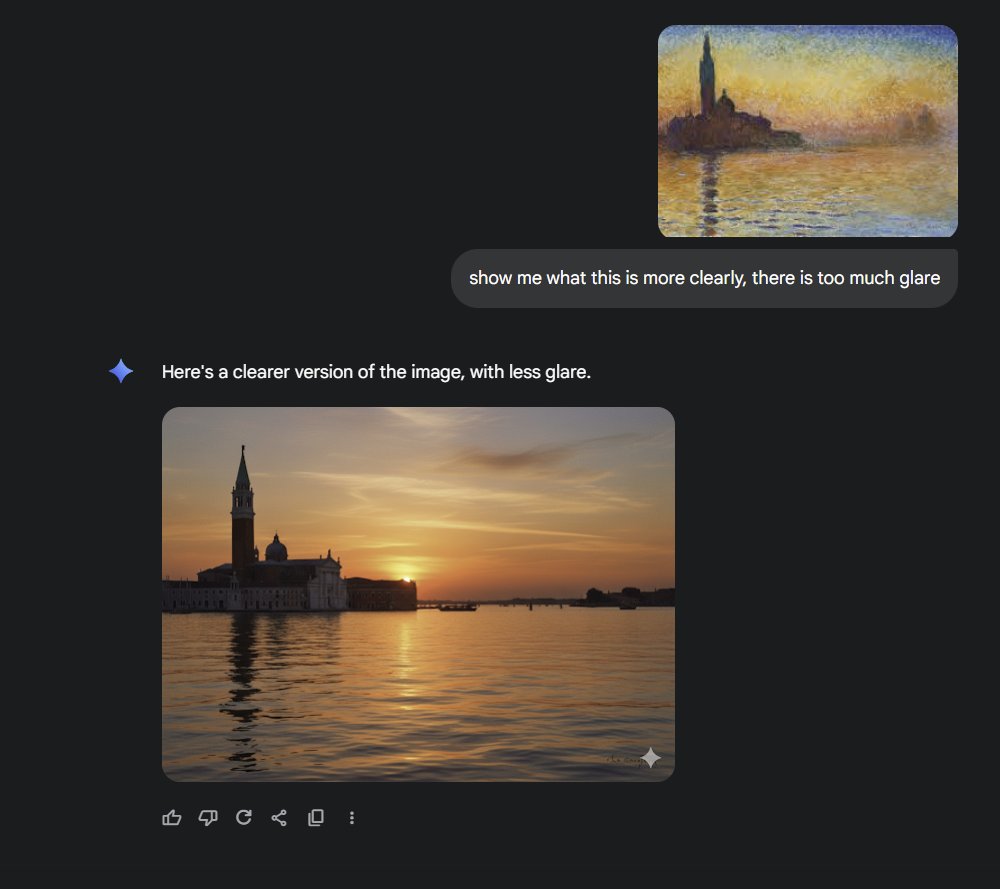Image resolution: width=1000 pixels, height=889 pixels.
Task: Click the "Here's a clearer version" response text
Action: 376,372
